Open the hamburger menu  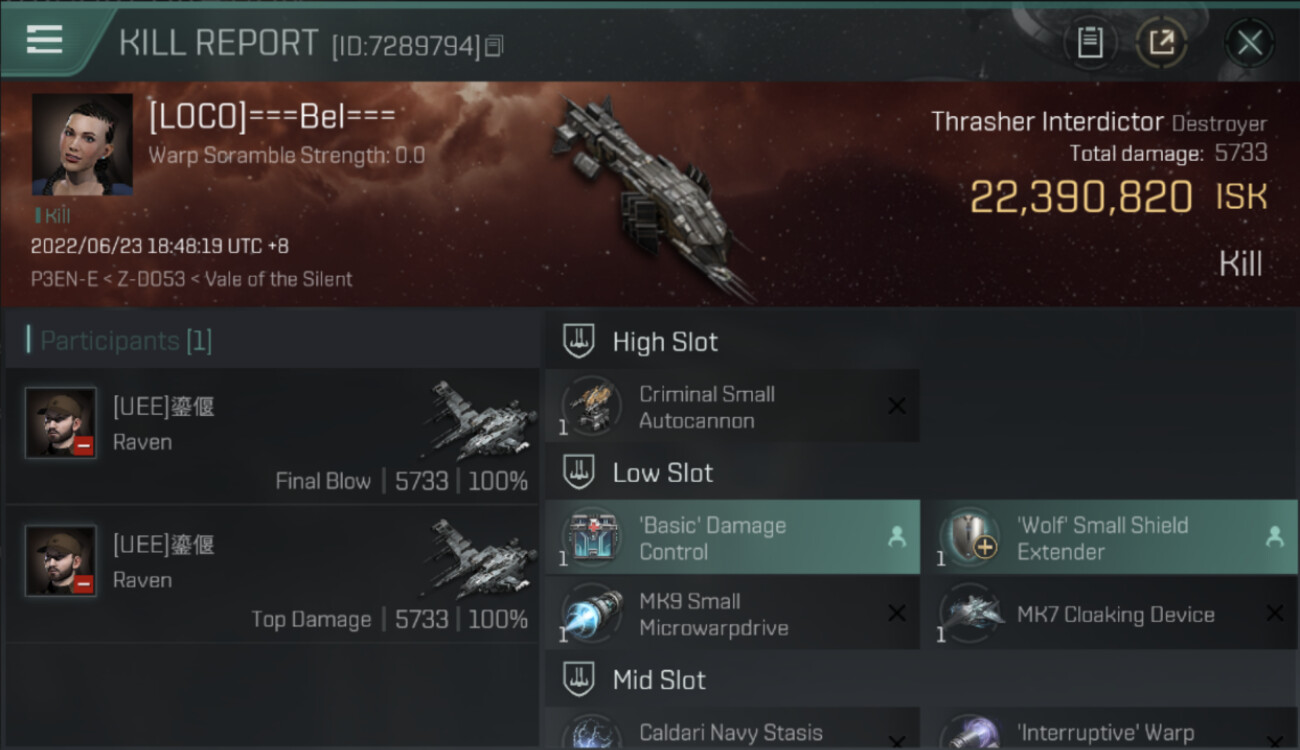coord(44,40)
